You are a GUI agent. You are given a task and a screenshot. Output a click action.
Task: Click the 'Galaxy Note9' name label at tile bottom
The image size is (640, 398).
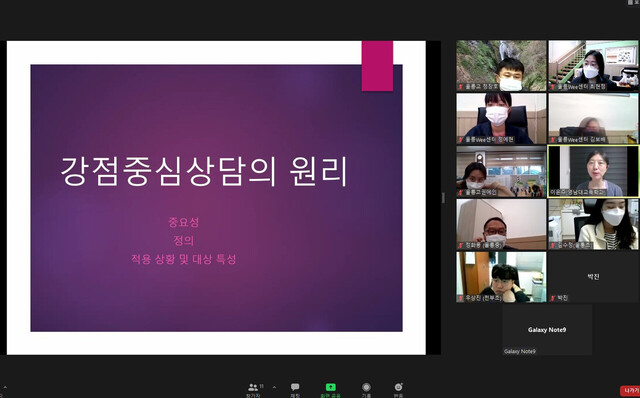coord(520,351)
